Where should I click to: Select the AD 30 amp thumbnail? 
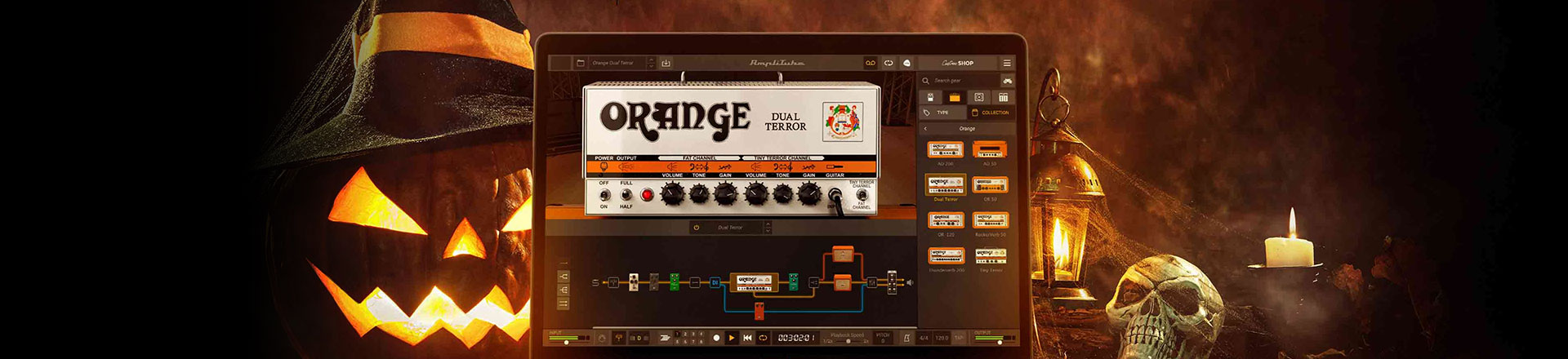click(x=990, y=149)
